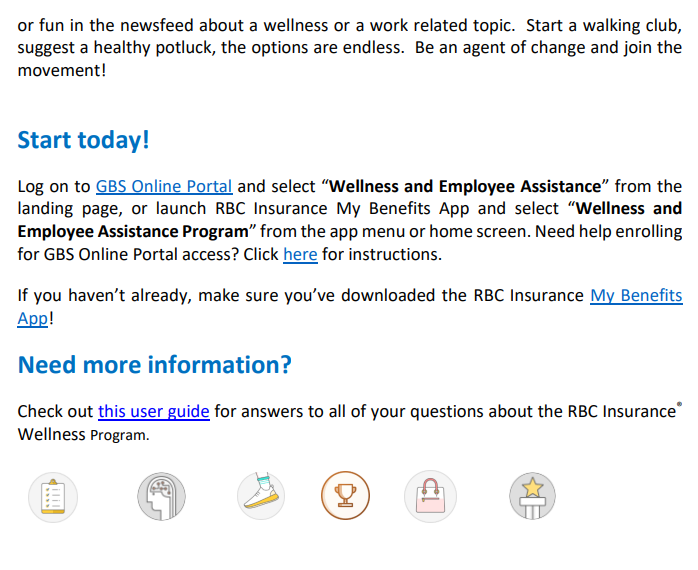Open the My Benefits link

636,295
